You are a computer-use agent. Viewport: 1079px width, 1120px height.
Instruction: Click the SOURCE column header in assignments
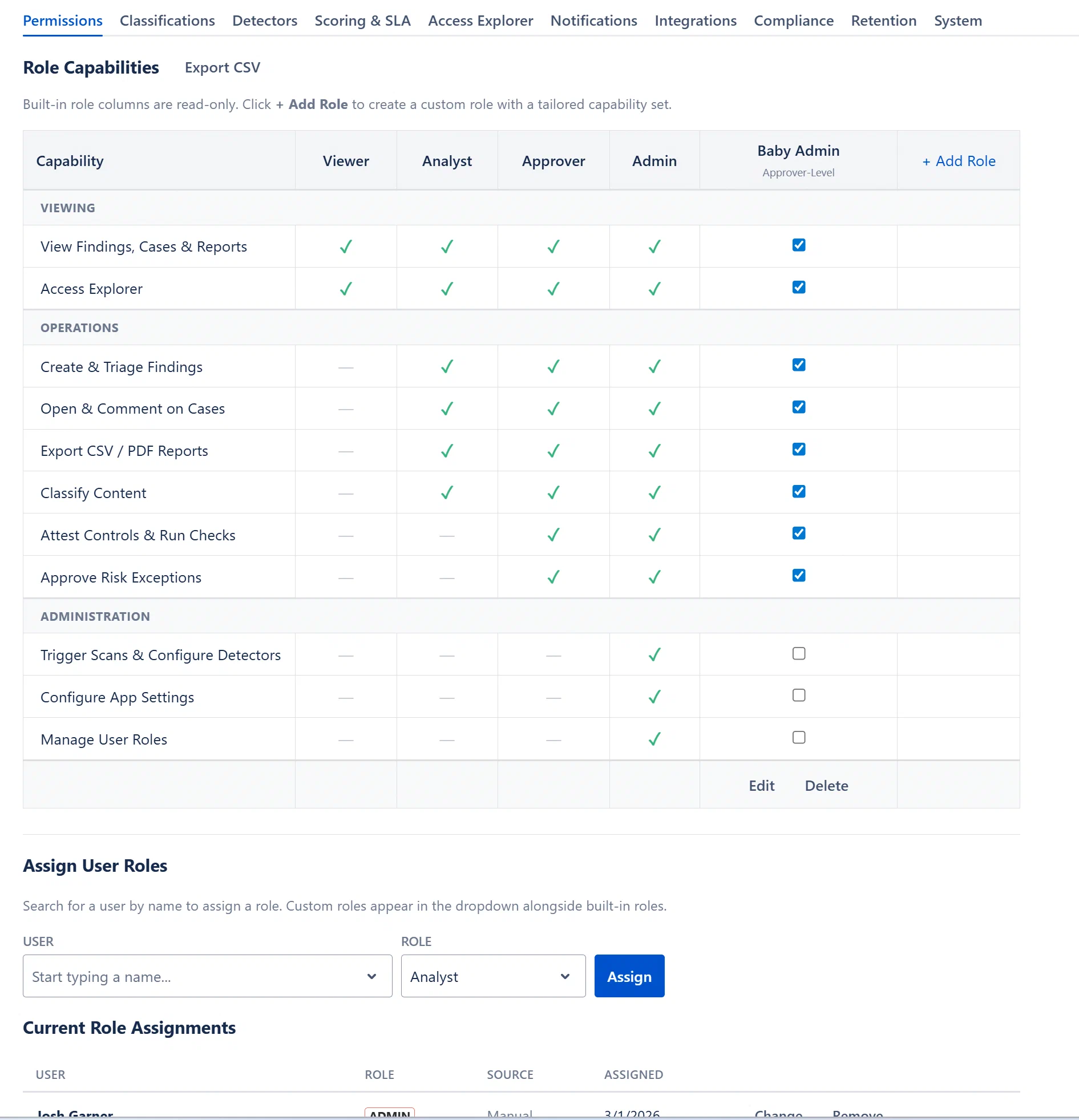click(510, 1075)
